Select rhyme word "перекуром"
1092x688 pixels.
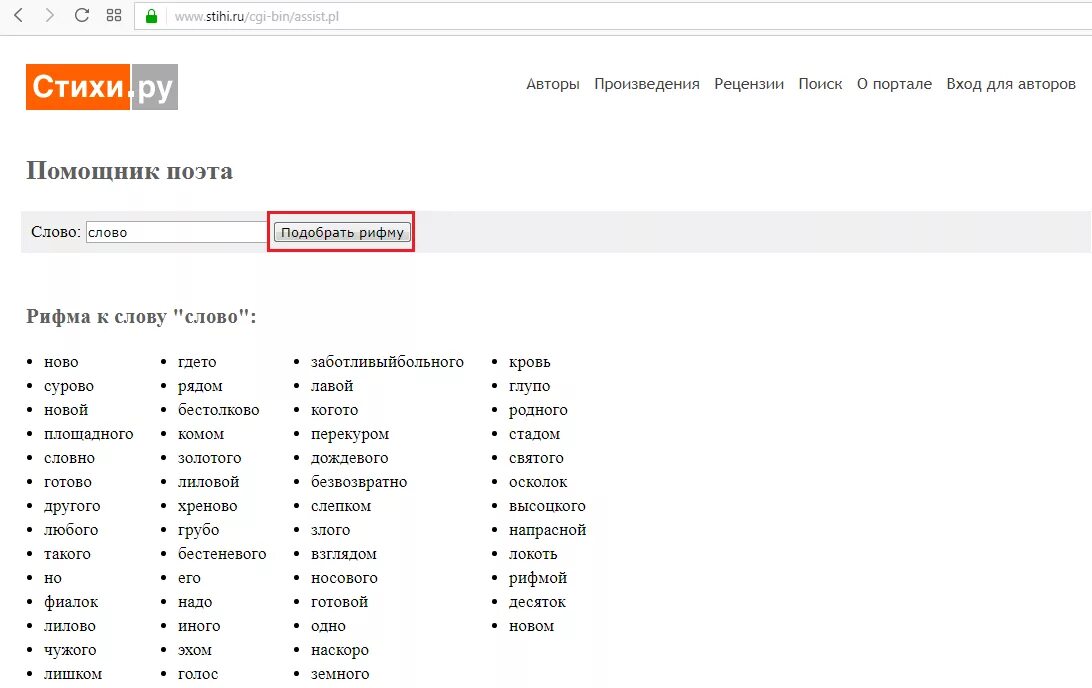(350, 434)
